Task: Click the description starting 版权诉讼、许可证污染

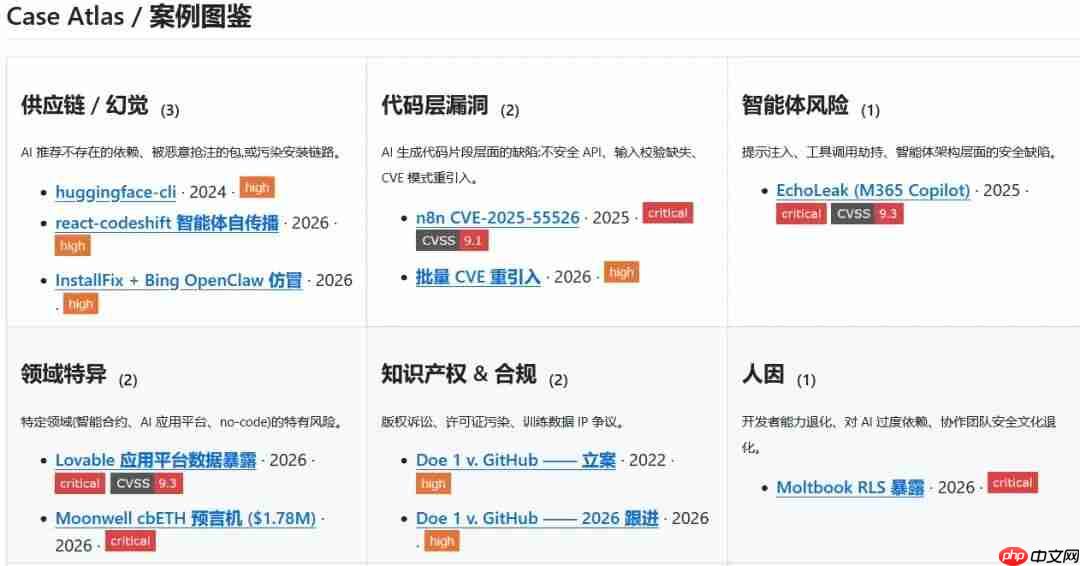Action: pos(503,421)
